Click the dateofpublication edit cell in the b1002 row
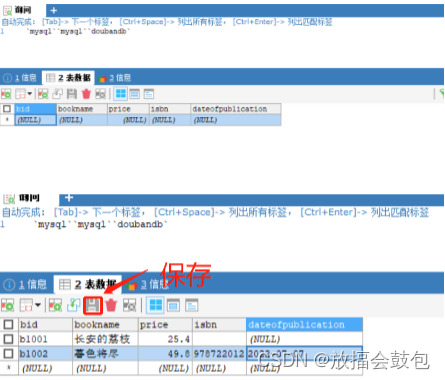The image size is (445, 380). point(304,353)
